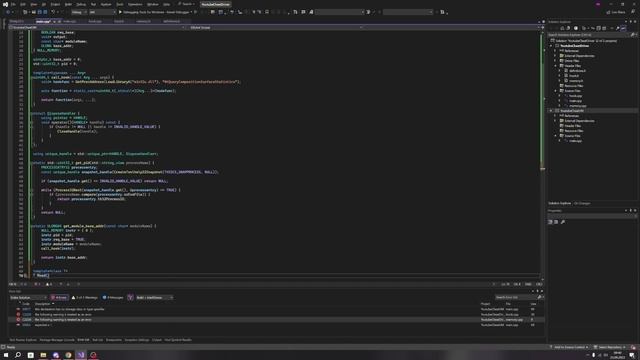Click Categorized icon in Properties panel
Image resolution: width=640 pixels, height=360 pixels.
[550, 222]
